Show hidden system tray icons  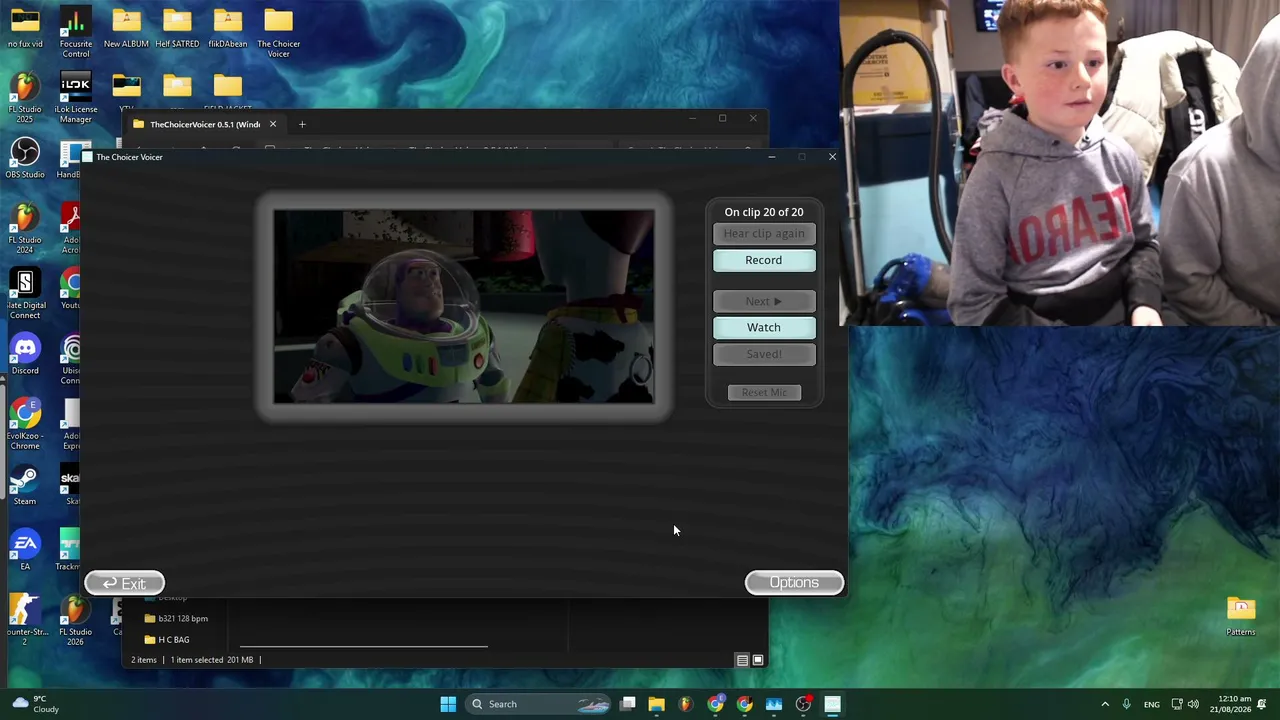coord(1105,704)
